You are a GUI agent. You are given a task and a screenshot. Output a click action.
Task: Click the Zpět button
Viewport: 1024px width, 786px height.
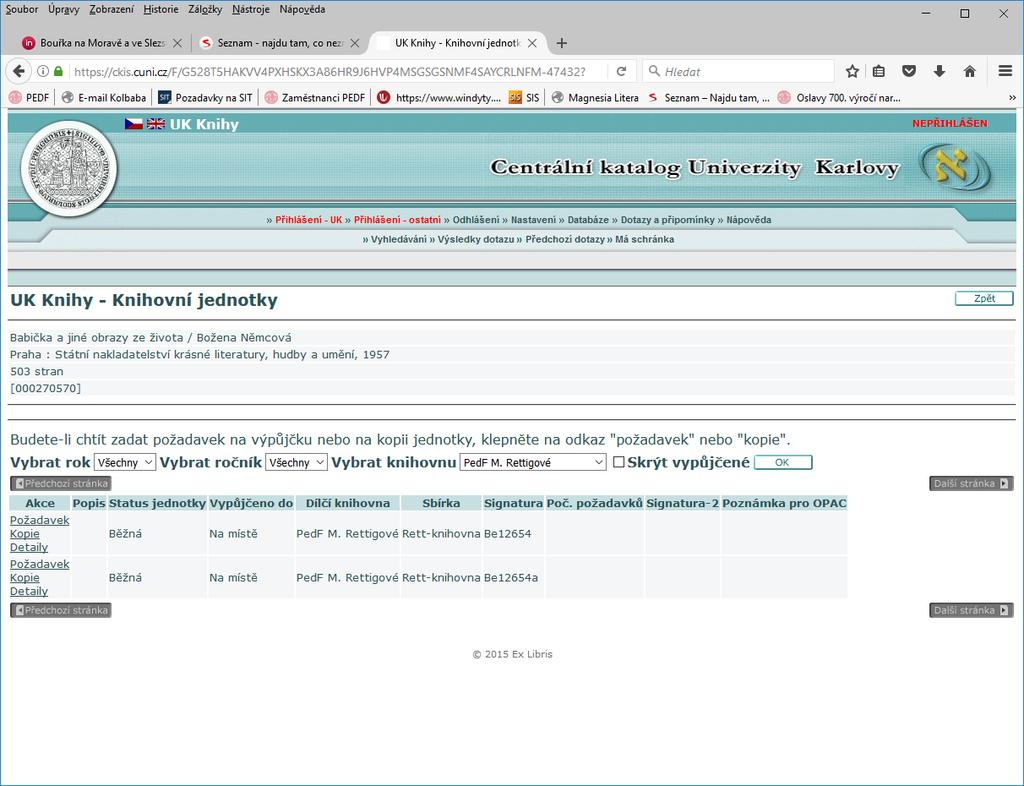pos(984,298)
